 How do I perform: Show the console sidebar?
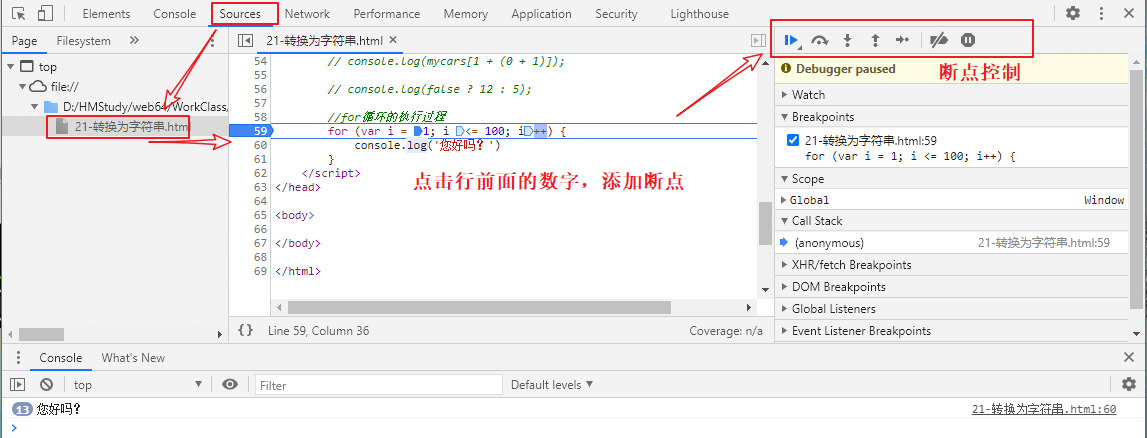pos(17,385)
